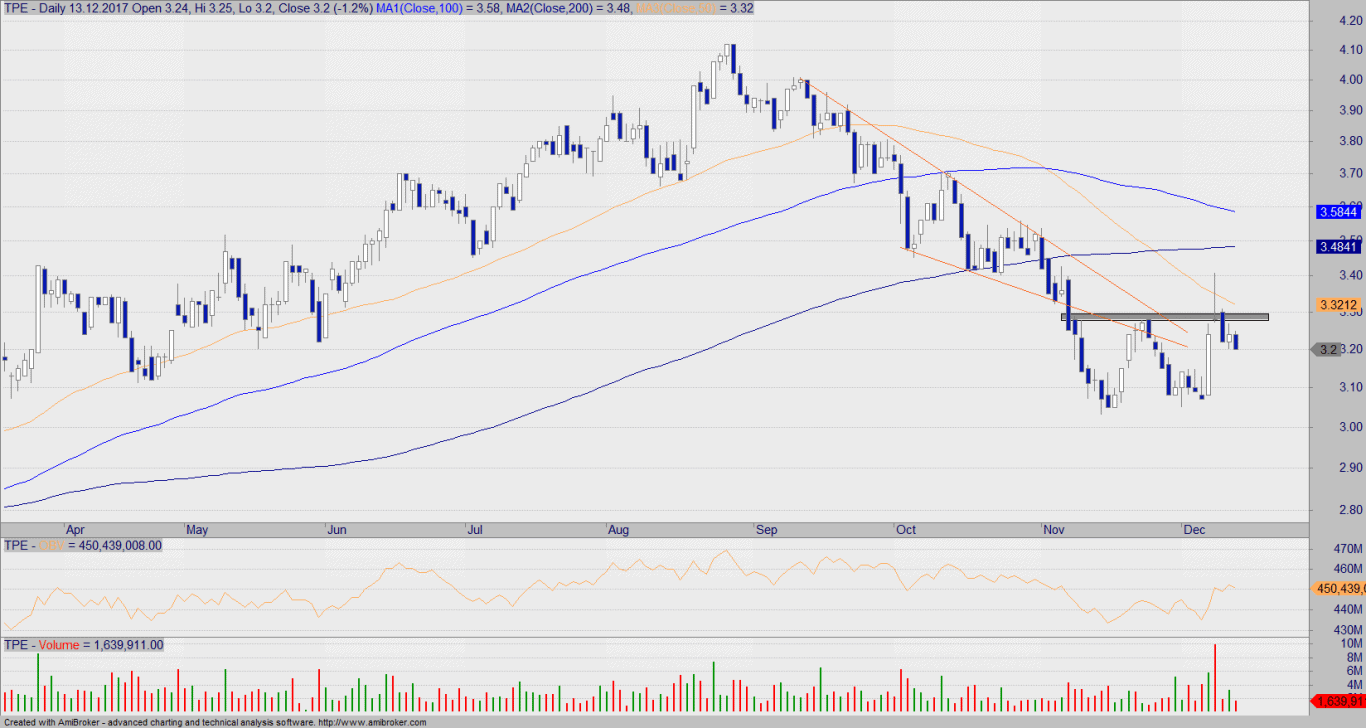This screenshot has width=1366, height=728.
Task: Select the TPE Volume pane title
Action: tap(84, 645)
